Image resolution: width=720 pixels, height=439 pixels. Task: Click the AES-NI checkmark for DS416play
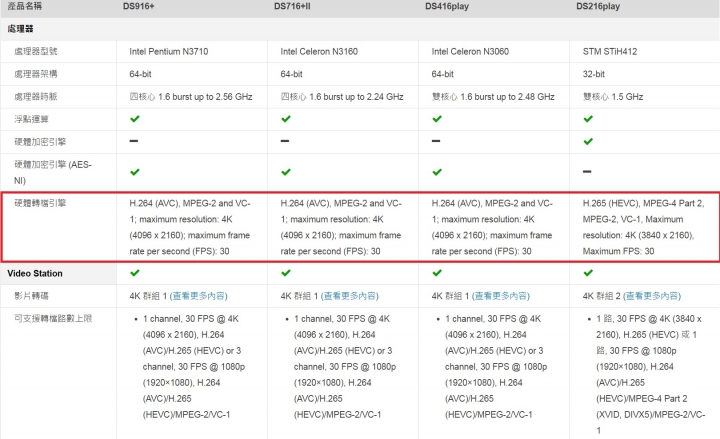(437, 172)
